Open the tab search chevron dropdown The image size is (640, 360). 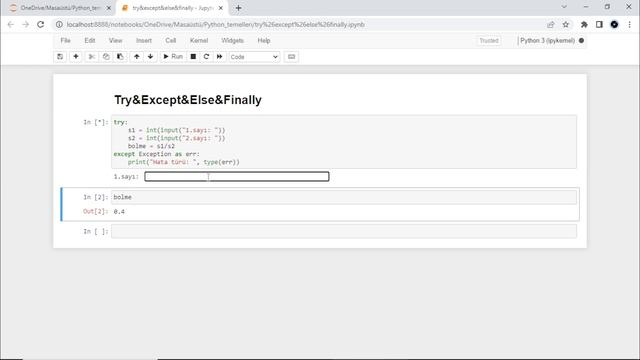(564, 7)
